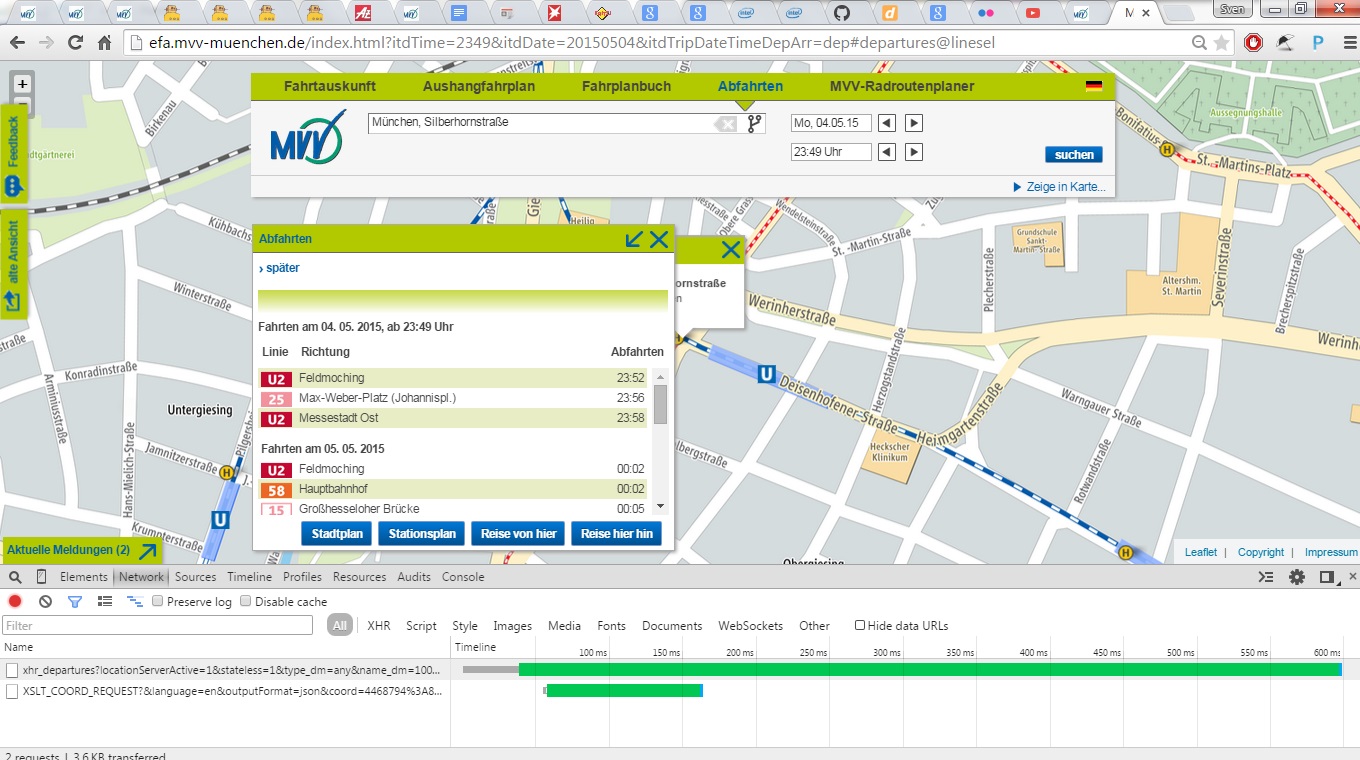Switch to DevTools Sources tab
The width and height of the screenshot is (1360, 760).
click(196, 577)
